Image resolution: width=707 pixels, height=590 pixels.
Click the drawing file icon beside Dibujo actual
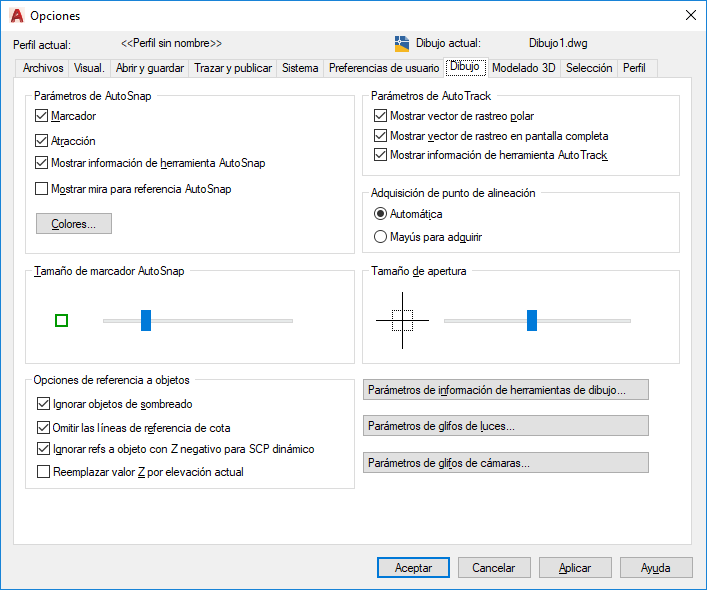point(402,44)
